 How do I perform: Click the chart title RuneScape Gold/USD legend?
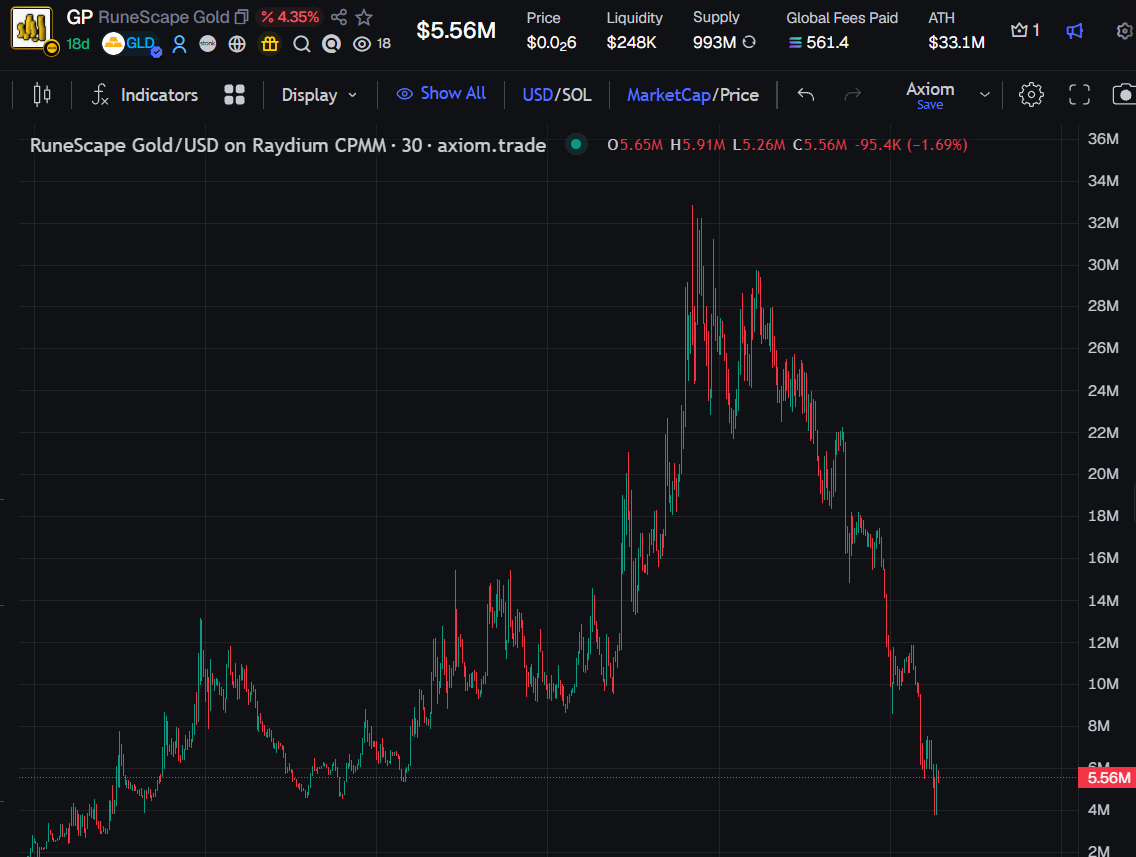(288, 145)
